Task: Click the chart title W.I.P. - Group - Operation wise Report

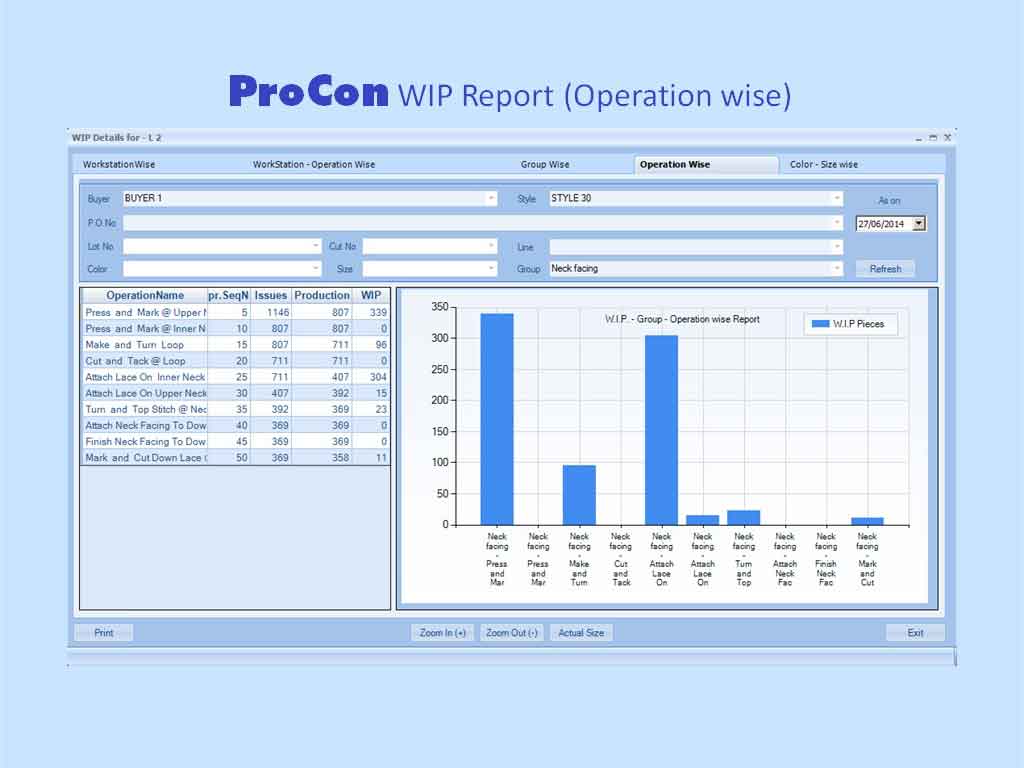Action: pyautogui.click(x=682, y=319)
